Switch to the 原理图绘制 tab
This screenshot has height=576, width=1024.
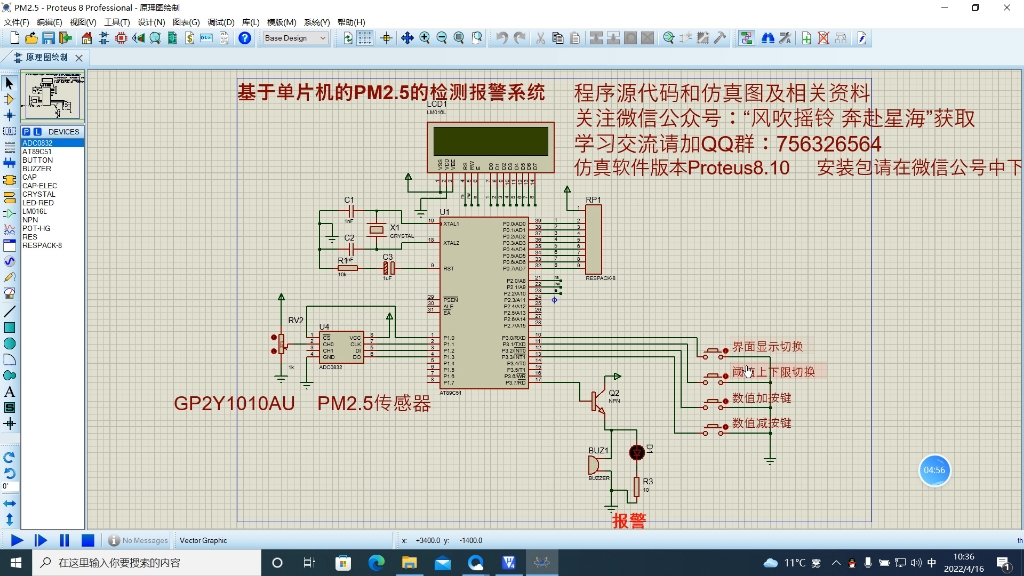45,57
